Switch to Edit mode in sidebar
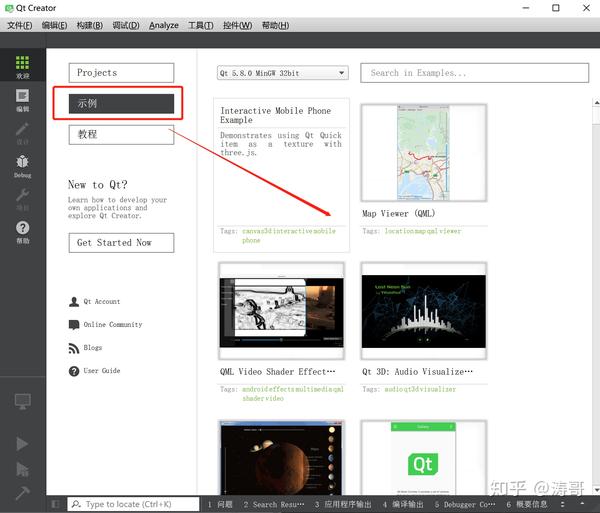This screenshot has height=513, width=600. pyautogui.click(x=22, y=100)
